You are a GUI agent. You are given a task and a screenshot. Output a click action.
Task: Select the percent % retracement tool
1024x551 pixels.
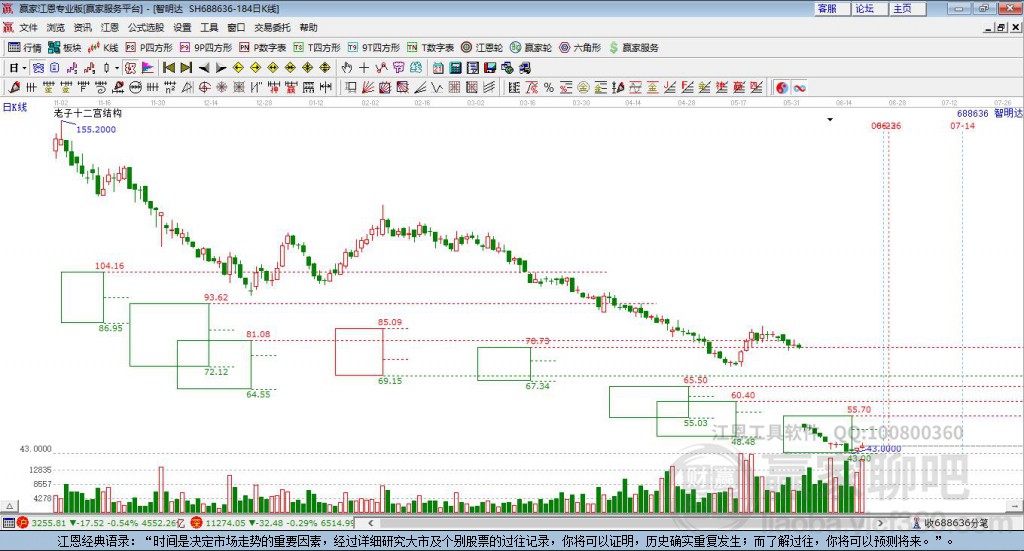pyautogui.click(x=549, y=87)
